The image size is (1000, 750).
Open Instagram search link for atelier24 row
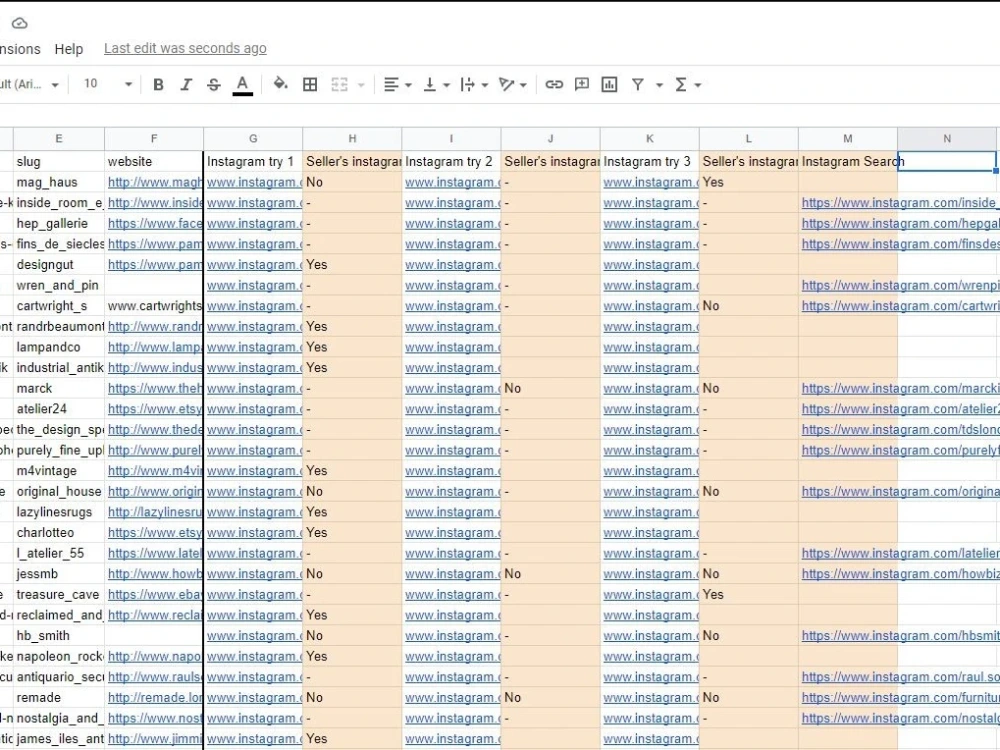click(x=900, y=409)
